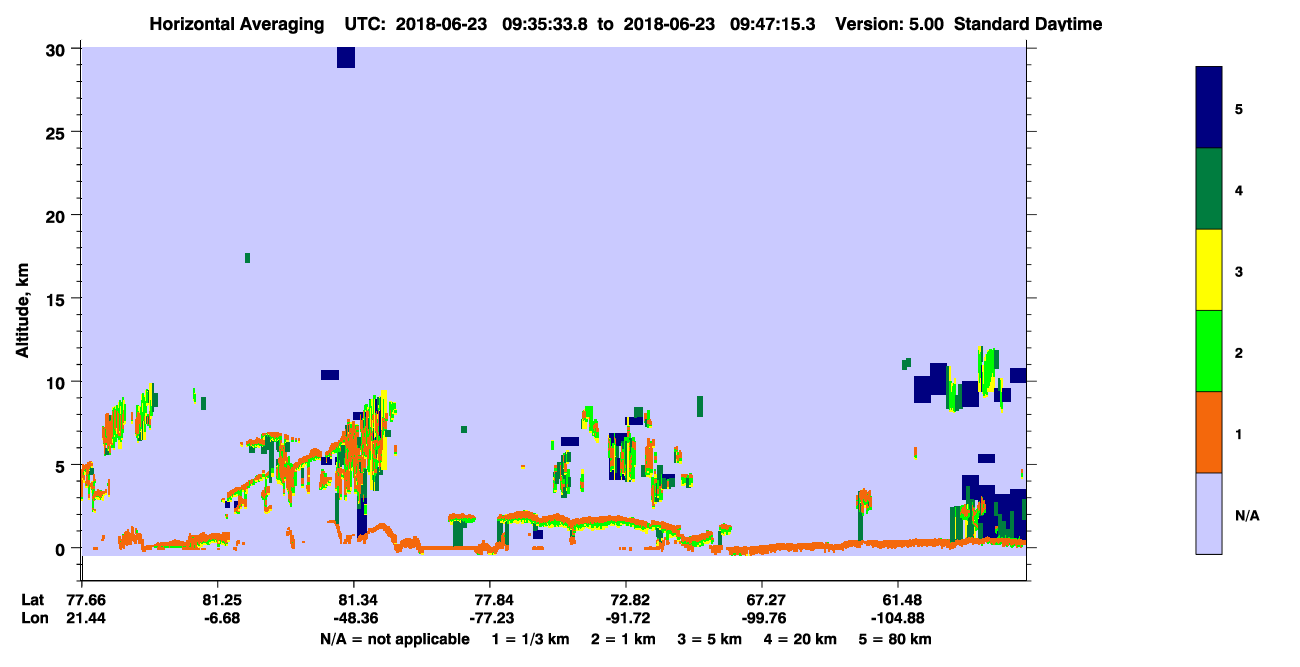Click the 'Altitude, km' axis label
Screen dimensions: 1300x667
pyautogui.click(x=23, y=308)
